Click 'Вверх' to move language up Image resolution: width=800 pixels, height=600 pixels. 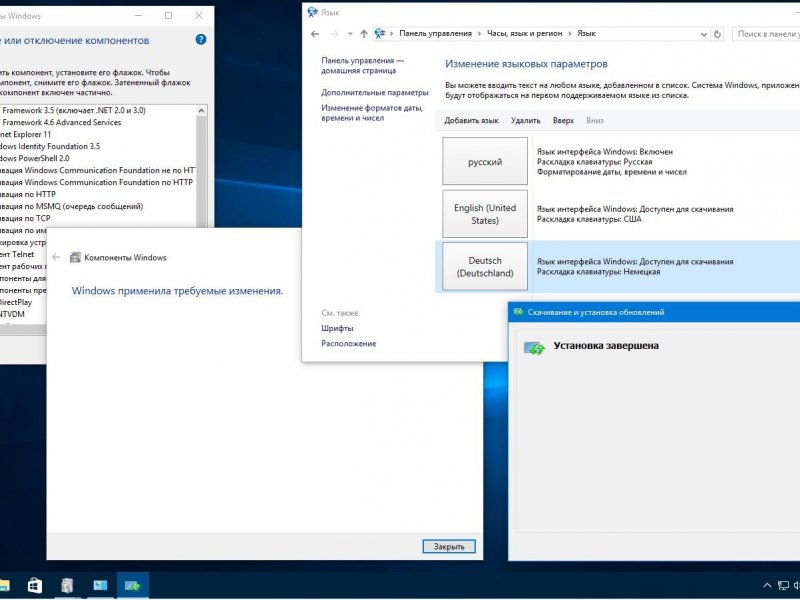click(563, 120)
